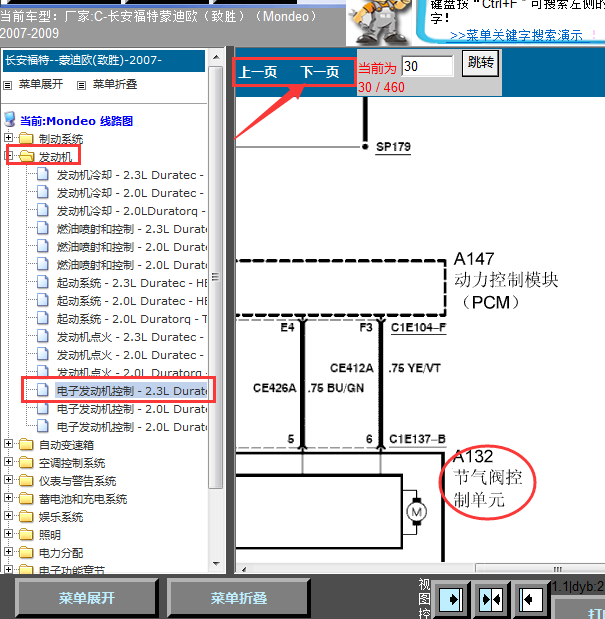Click the 跳转 jump button
The width and height of the screenshot is (605, 619).
480,63
